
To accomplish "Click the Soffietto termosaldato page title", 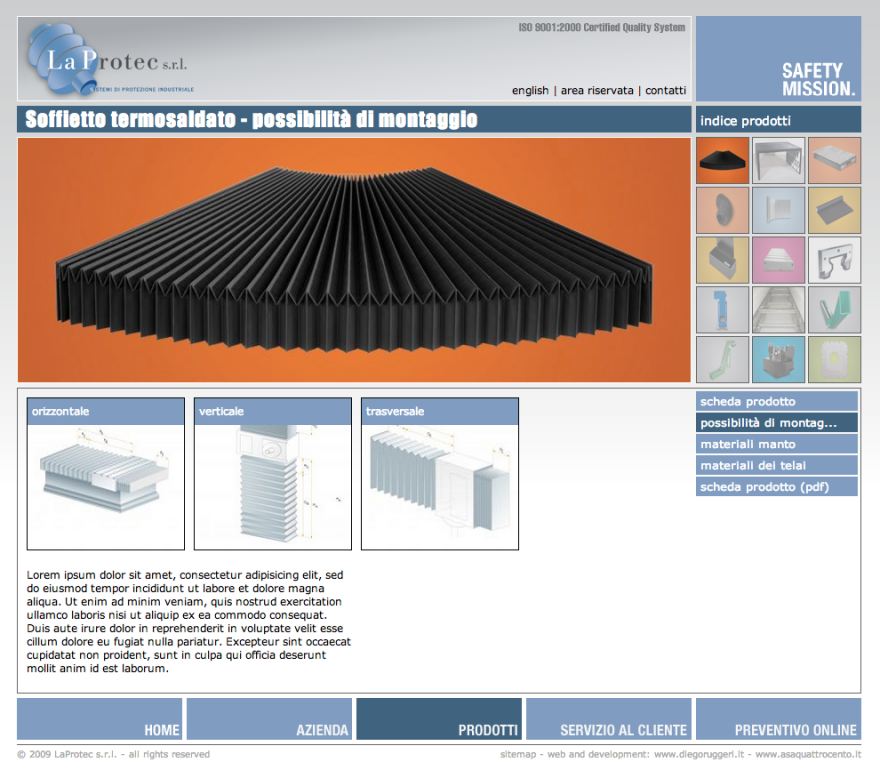I will point(251,120).
